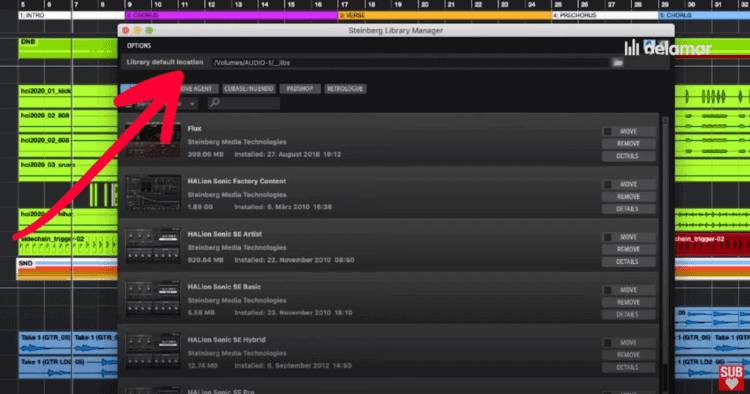This screenshot has width=750, height=394.
Task: Switch to the PADSHOP tab
Action: coord(300,89)
